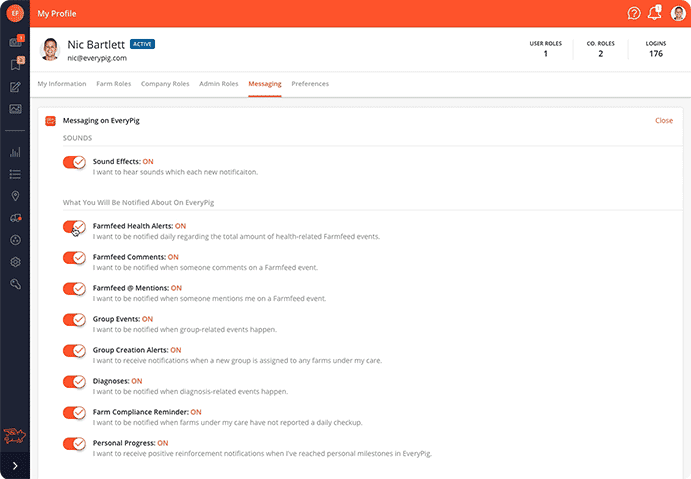The width and height of the screenshot is (691, 479).
Task: Open the image gallery icon in sidebar
Action: click(x=15, y=109)
